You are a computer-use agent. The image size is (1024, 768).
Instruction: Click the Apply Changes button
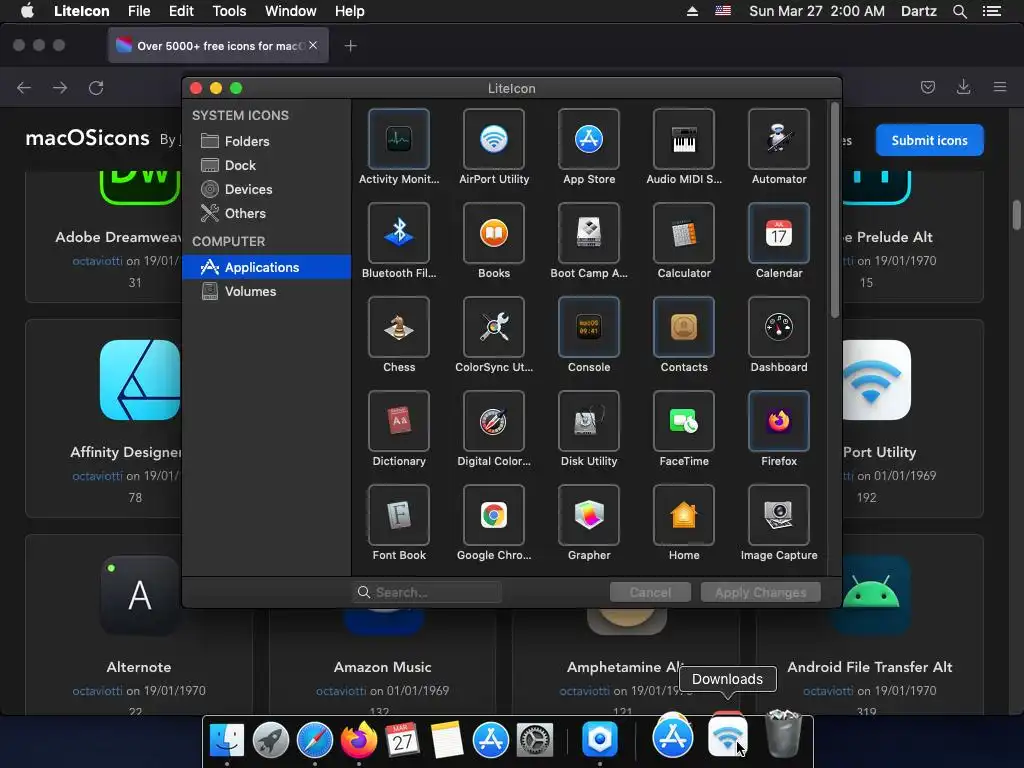click(760, 592)
